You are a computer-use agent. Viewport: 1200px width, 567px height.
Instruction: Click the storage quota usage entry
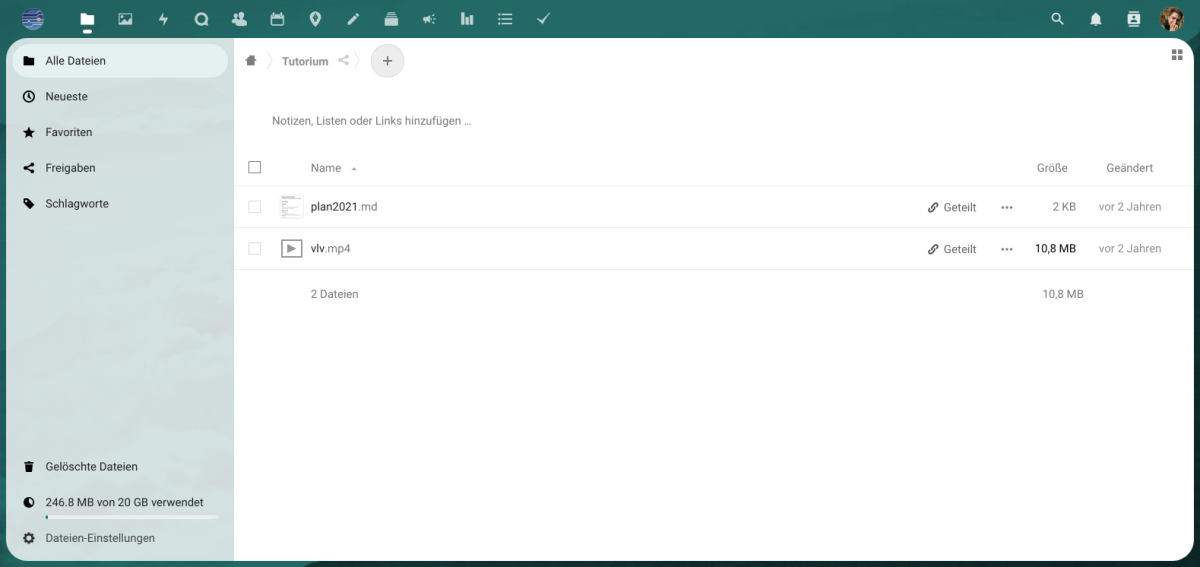[x=120, y=502]
